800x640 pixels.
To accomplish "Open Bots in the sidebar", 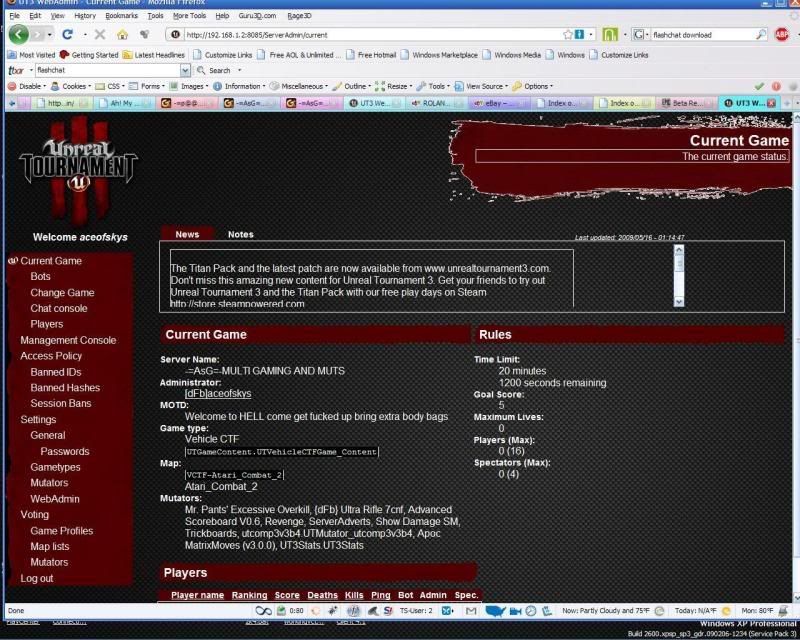I will pyautogui.click(x=40, y=276).
